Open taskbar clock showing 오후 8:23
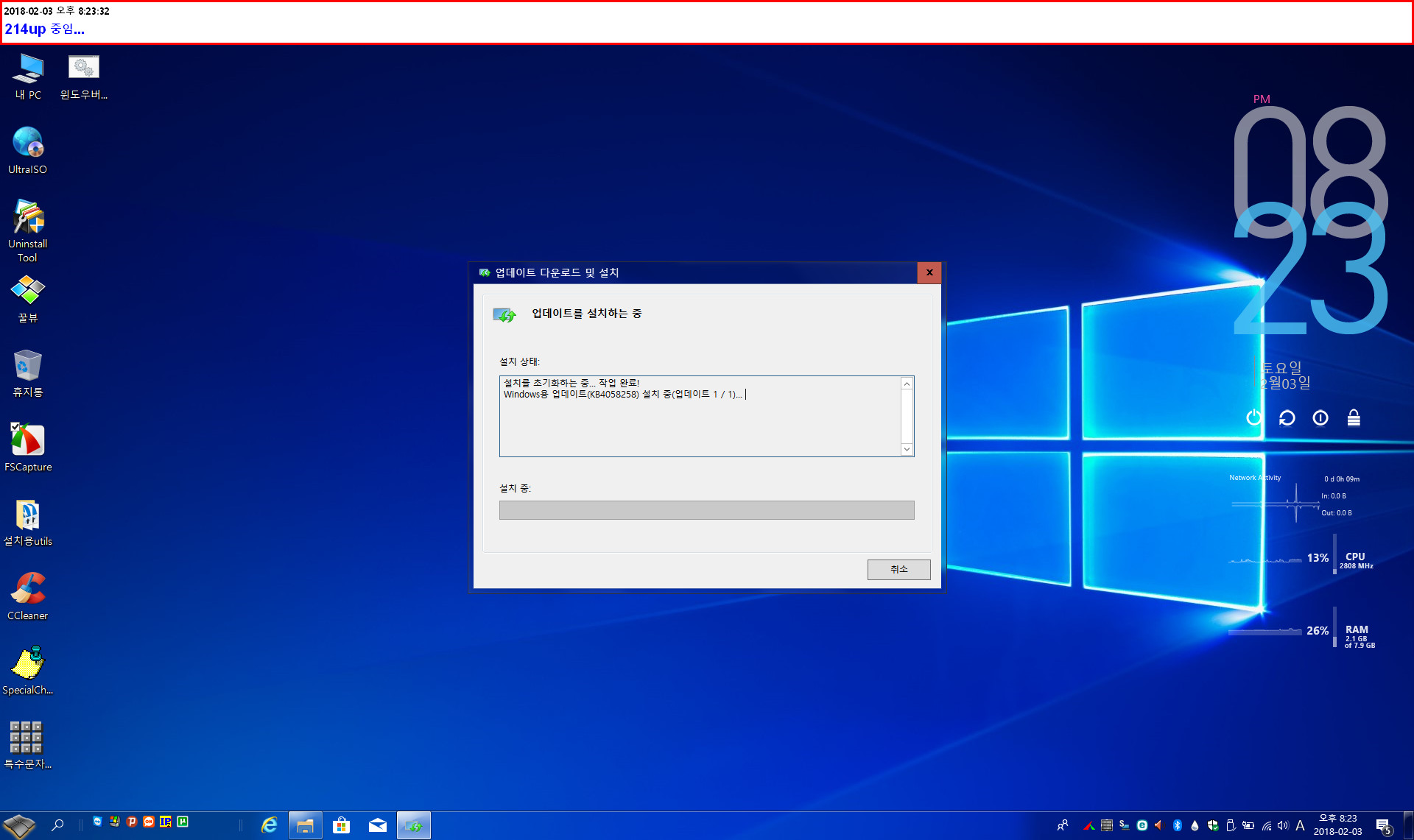1414x840 pixels. (x=1337, y=825)
